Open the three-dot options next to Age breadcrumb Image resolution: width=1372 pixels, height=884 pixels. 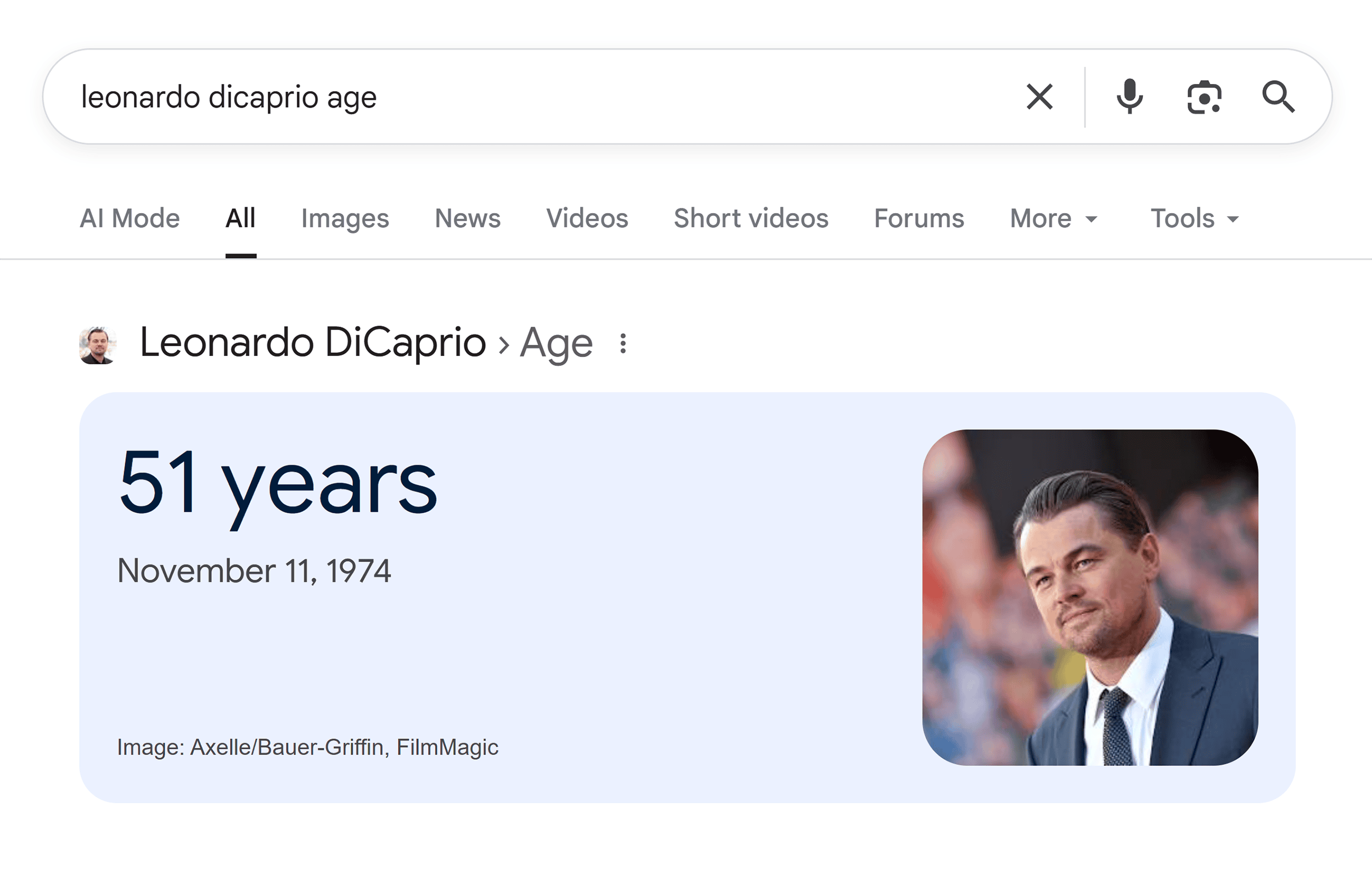[x=622, y=343]
